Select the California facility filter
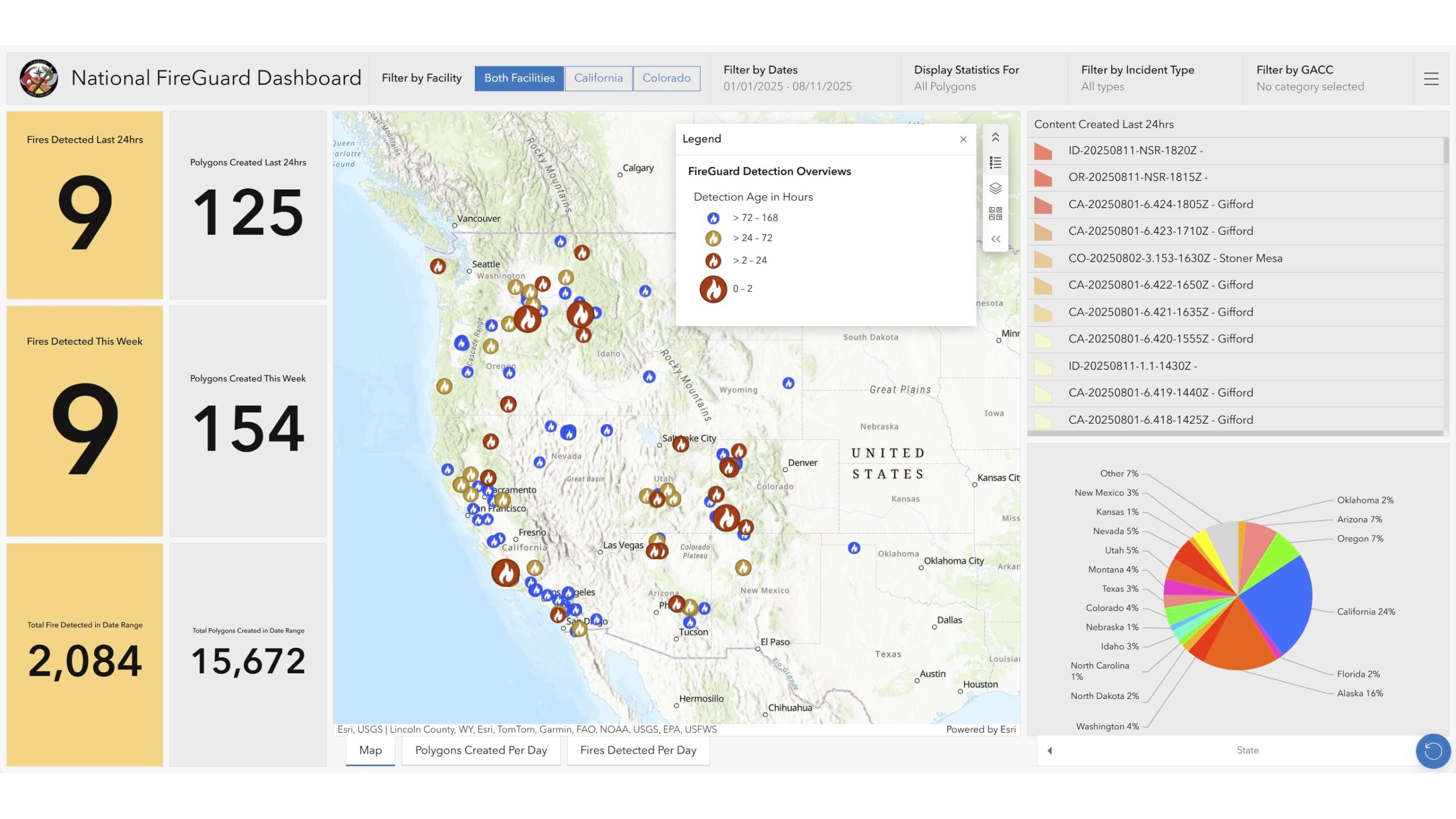The height and width of the screenshot is (819, 1456). click(x=598, y=78)
